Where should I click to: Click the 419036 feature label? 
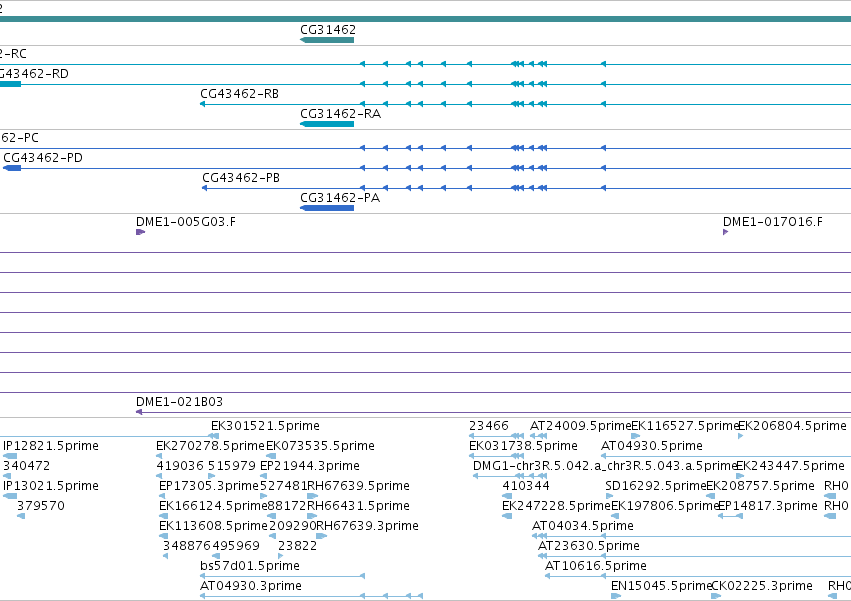click(180, 466)
